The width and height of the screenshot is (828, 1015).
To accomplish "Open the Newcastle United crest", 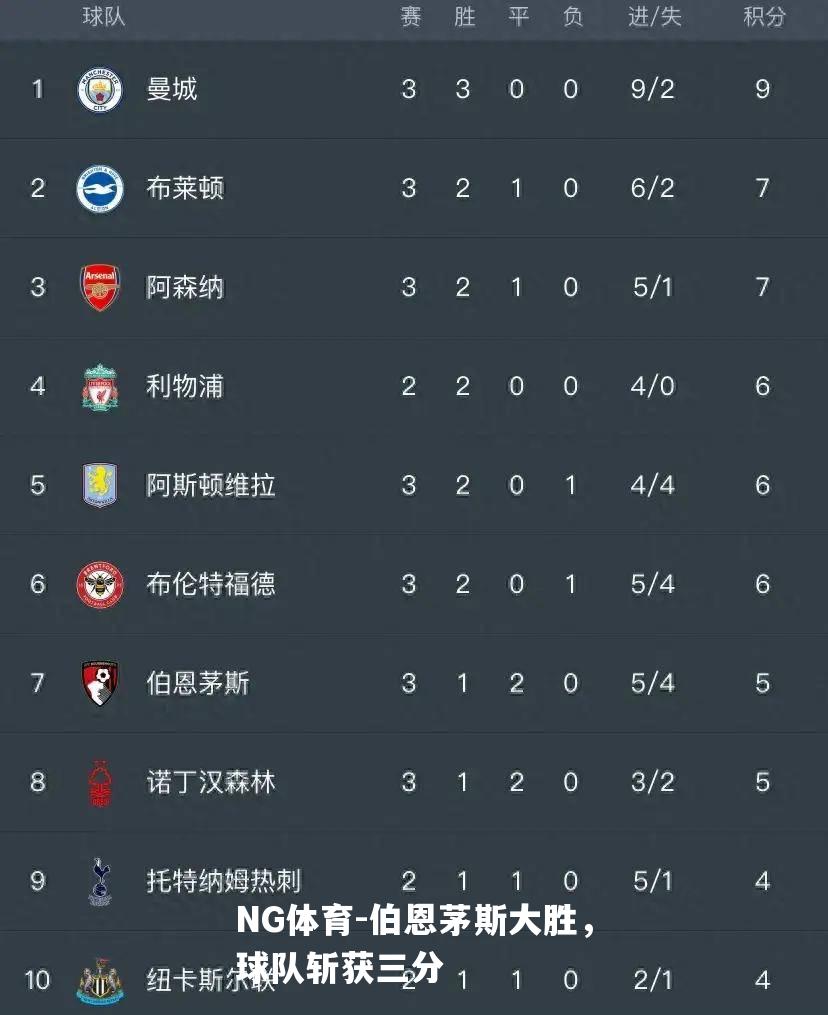I will tap(100, 981).
